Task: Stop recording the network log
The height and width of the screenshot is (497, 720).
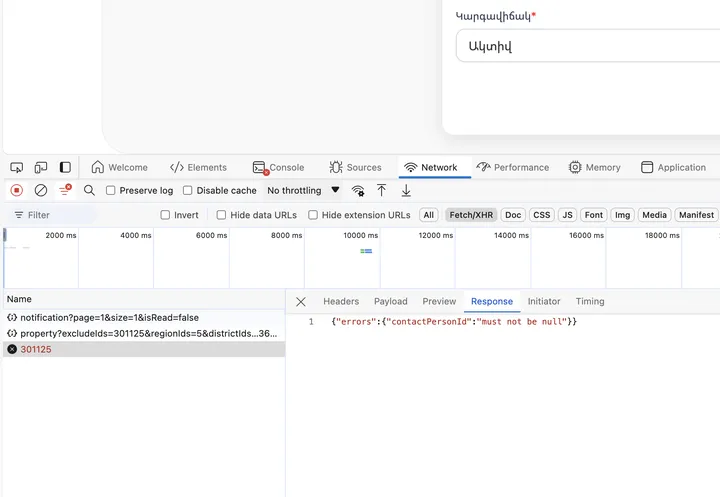Action: 17,190
